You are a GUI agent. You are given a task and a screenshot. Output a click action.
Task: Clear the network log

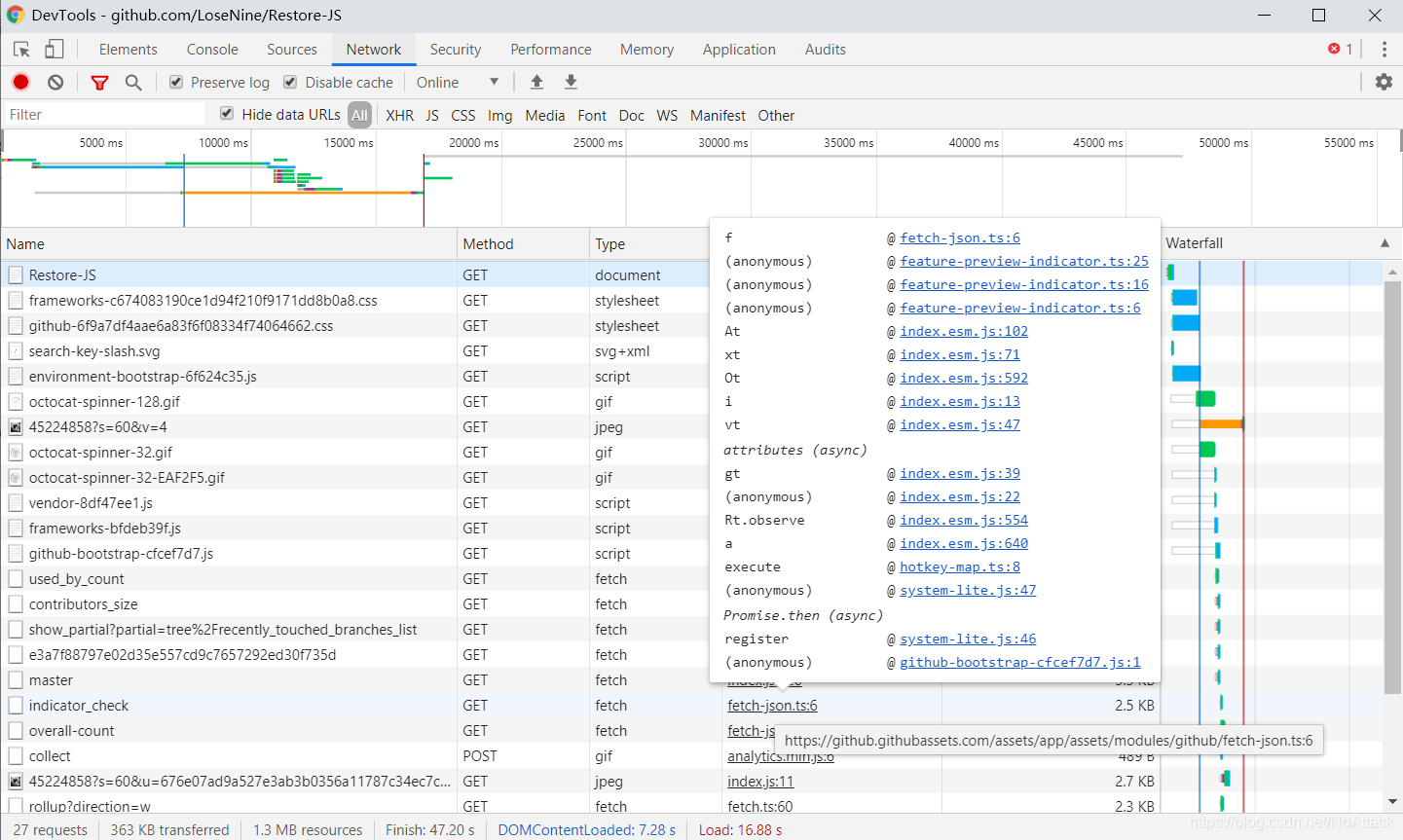click(55, 83)
